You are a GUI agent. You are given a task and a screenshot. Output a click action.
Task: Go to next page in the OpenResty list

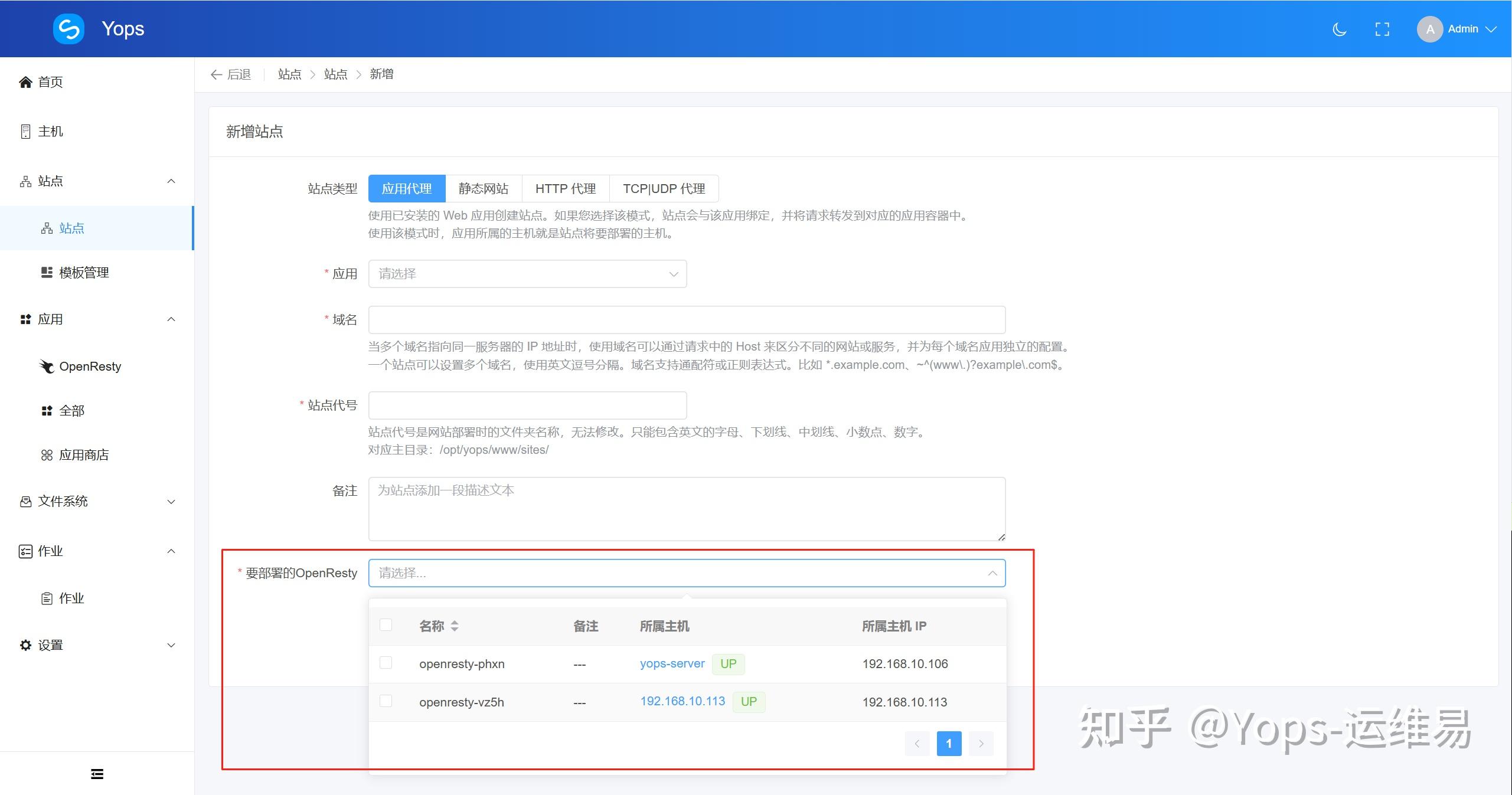pyautogui.click(x=980, y=744)
